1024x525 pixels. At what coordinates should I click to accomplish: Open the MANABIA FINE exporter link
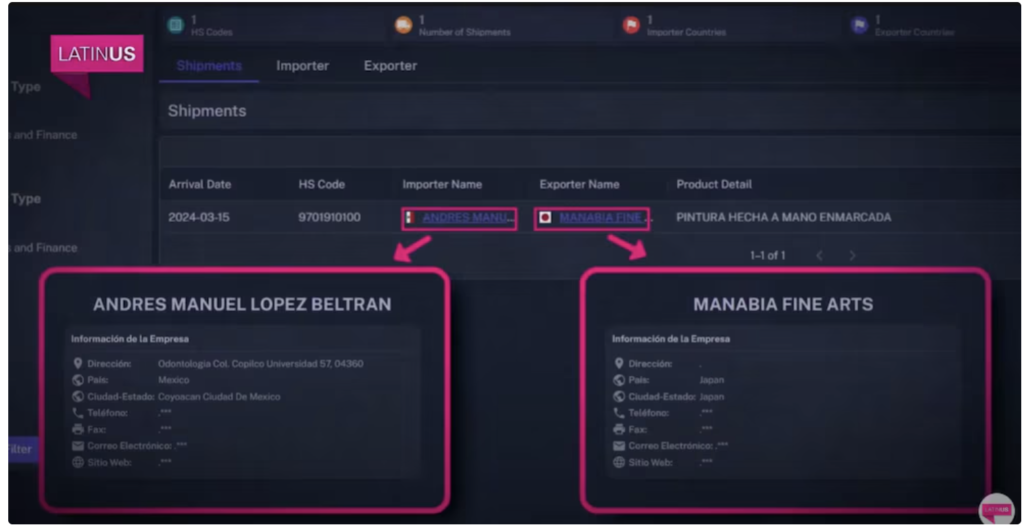point(600,217)
